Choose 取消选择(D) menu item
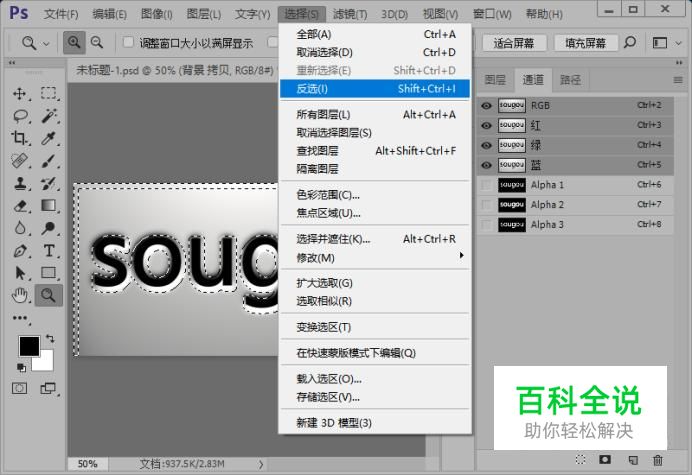The width and height of the screenshot is (692, 475). tap(375, 52)
